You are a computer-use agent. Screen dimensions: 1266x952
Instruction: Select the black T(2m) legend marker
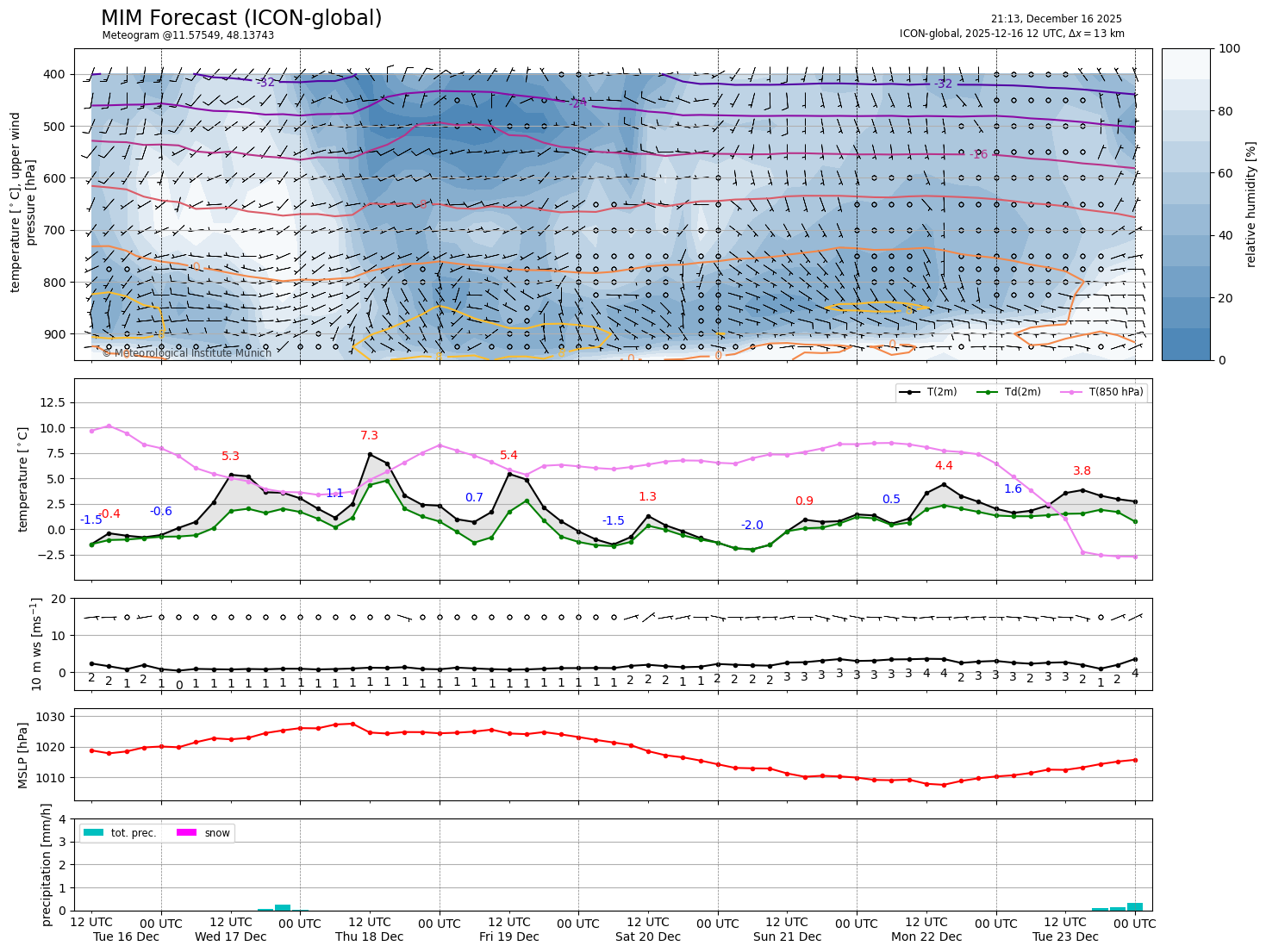point(909,392)
